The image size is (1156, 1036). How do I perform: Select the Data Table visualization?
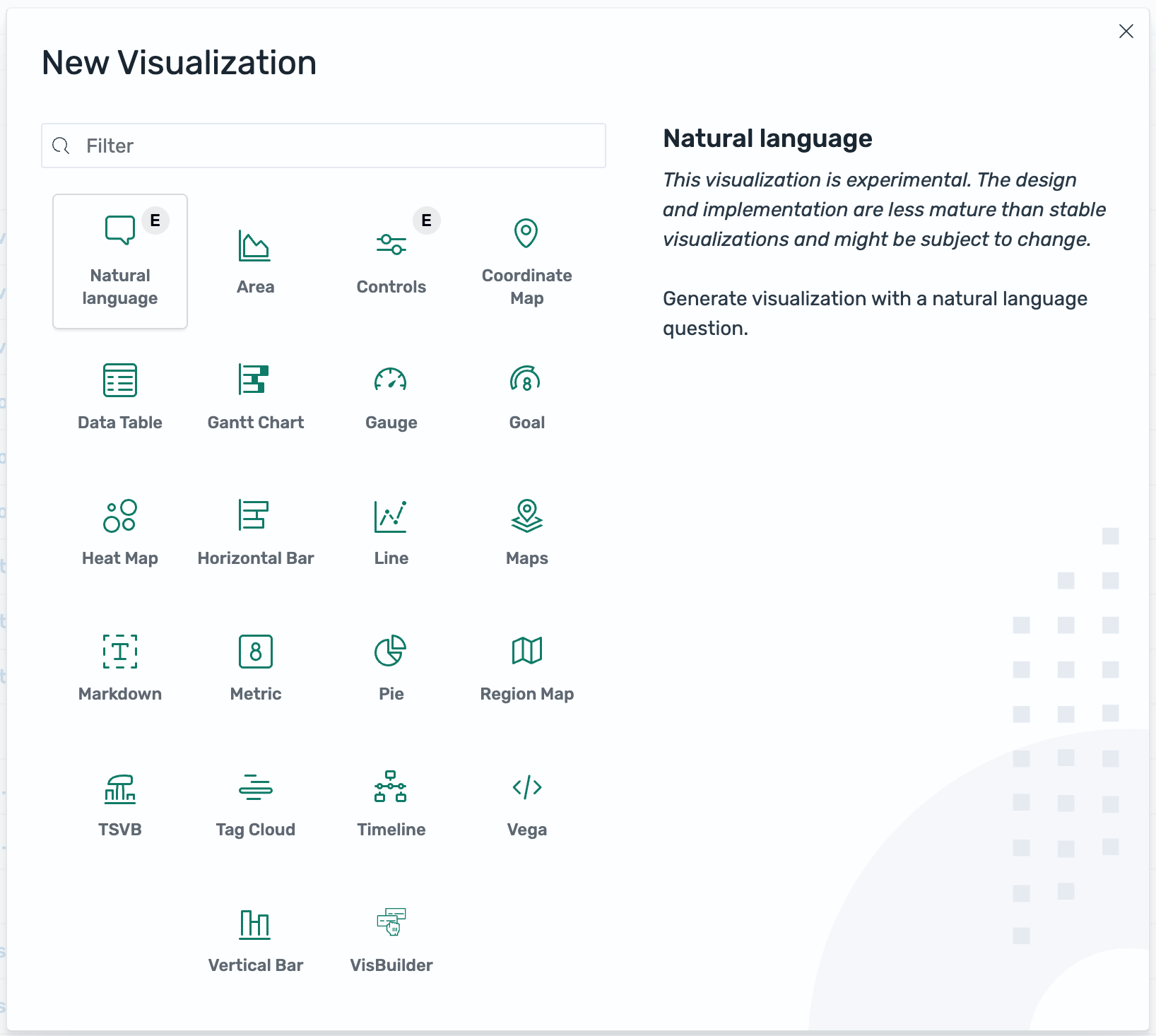click(x=119, y=396)
